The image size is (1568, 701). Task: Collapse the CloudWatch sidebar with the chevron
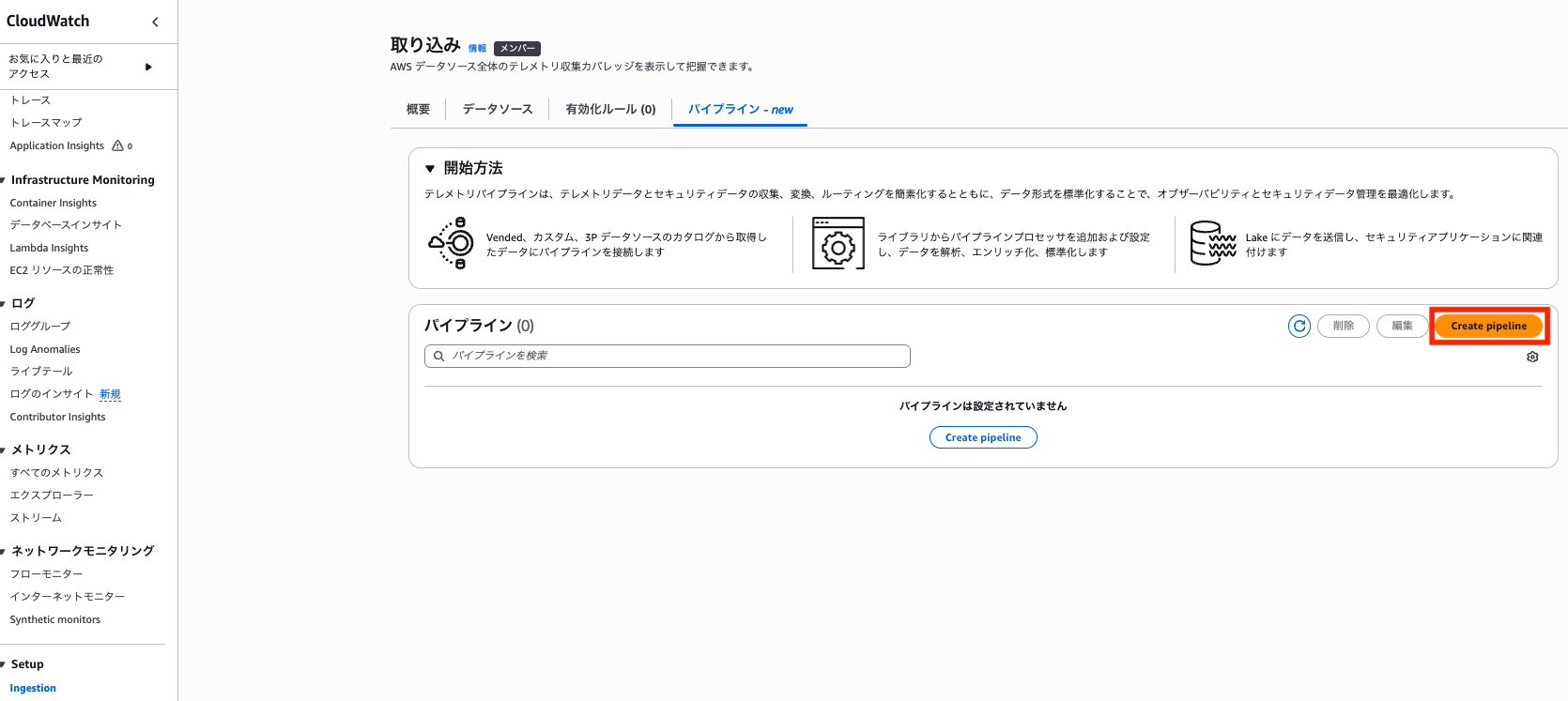[155, 22]
